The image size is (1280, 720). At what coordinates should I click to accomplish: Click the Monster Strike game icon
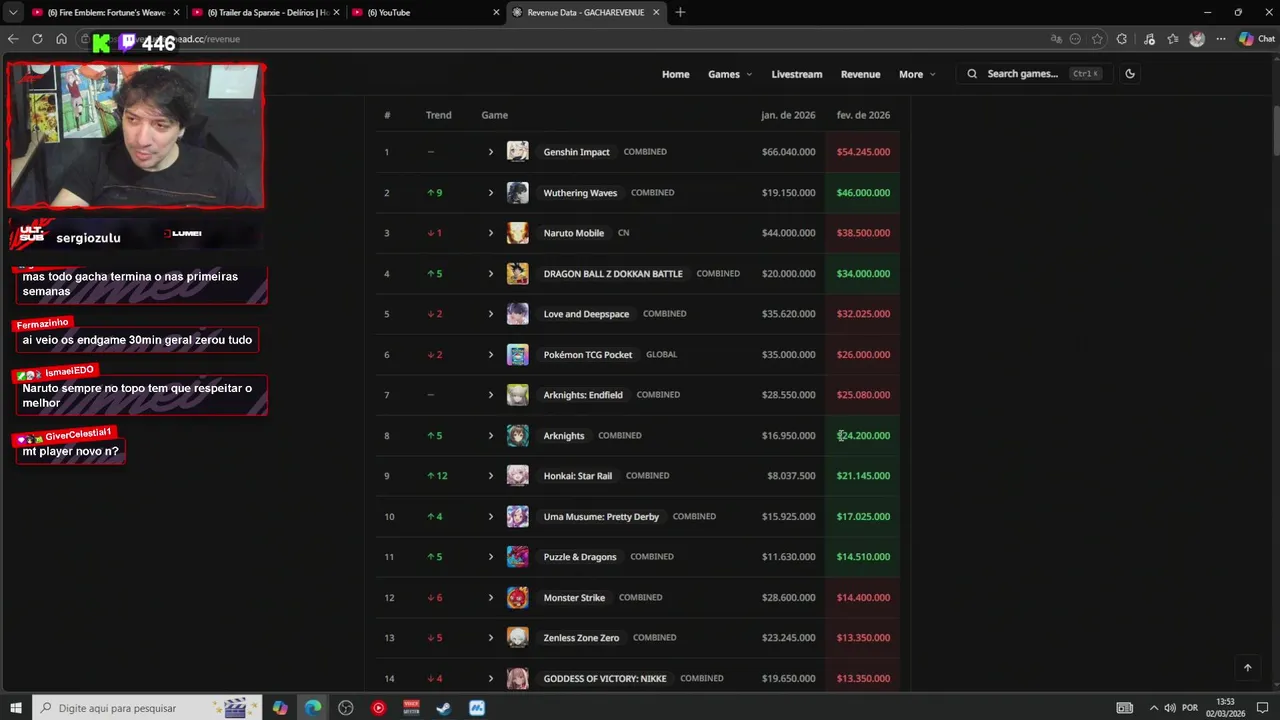(x=517, y=598)
